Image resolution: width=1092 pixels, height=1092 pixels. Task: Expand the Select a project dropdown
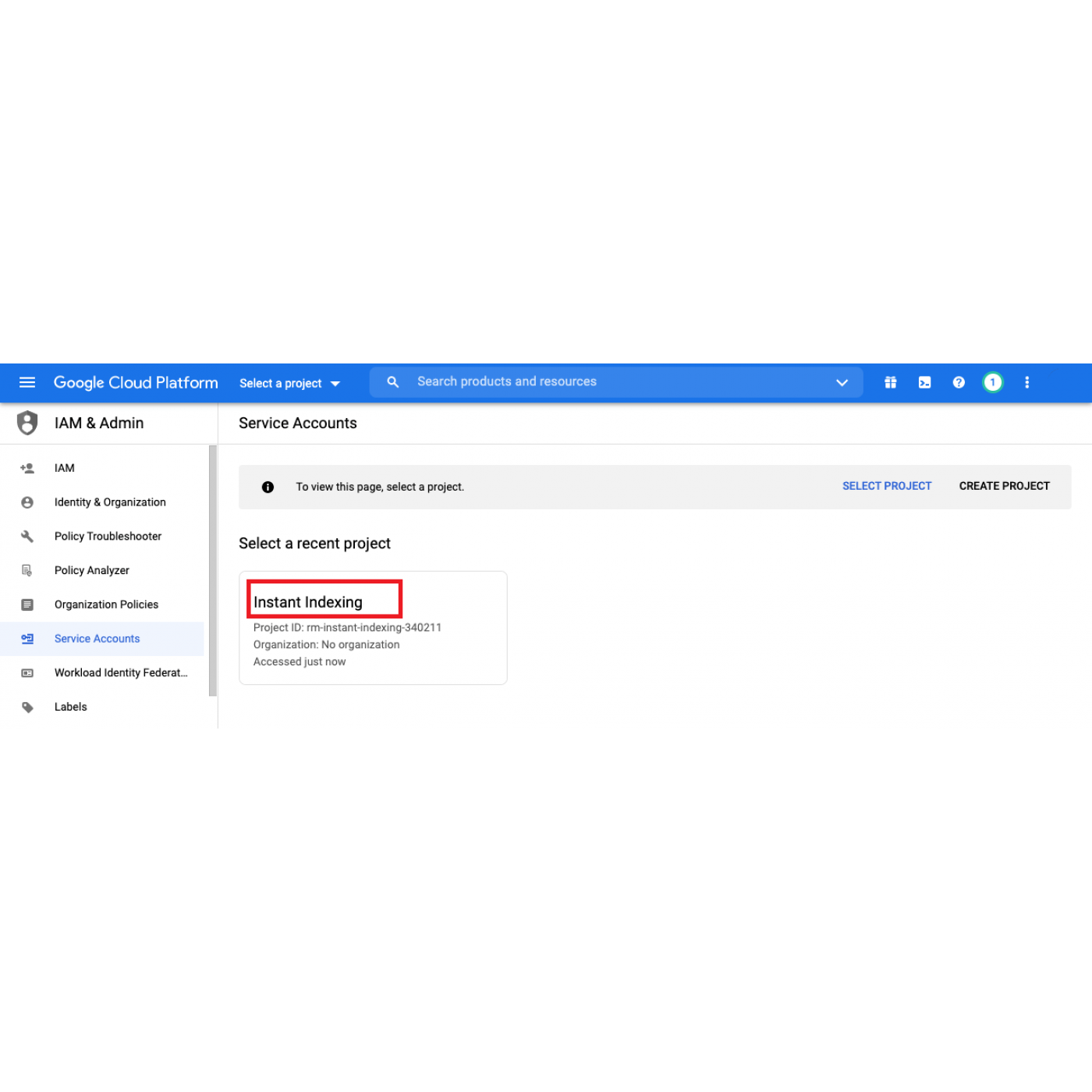coord(289,383)
